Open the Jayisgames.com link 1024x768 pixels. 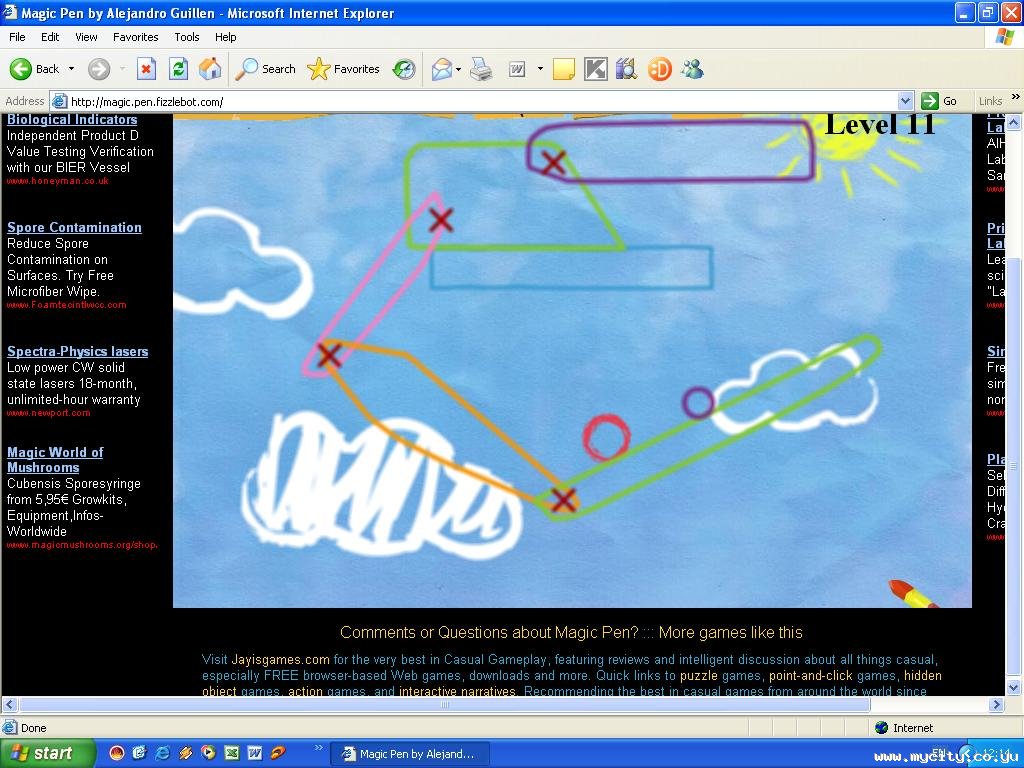280,660
